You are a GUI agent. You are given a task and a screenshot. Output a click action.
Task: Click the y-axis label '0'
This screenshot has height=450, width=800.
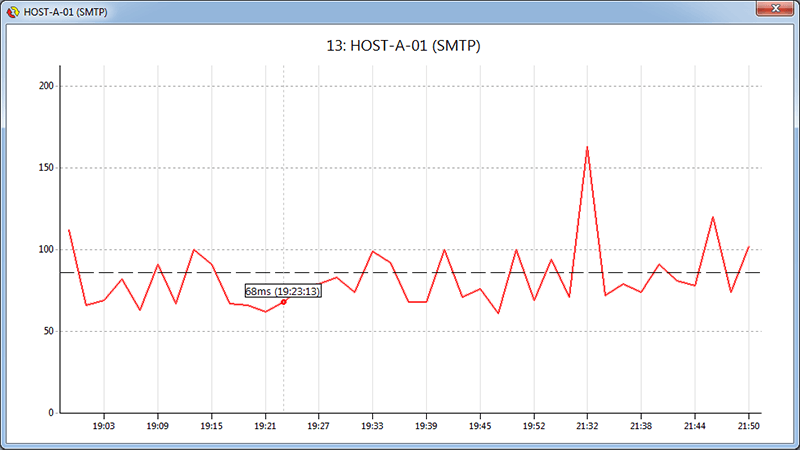tap(51, 413)
